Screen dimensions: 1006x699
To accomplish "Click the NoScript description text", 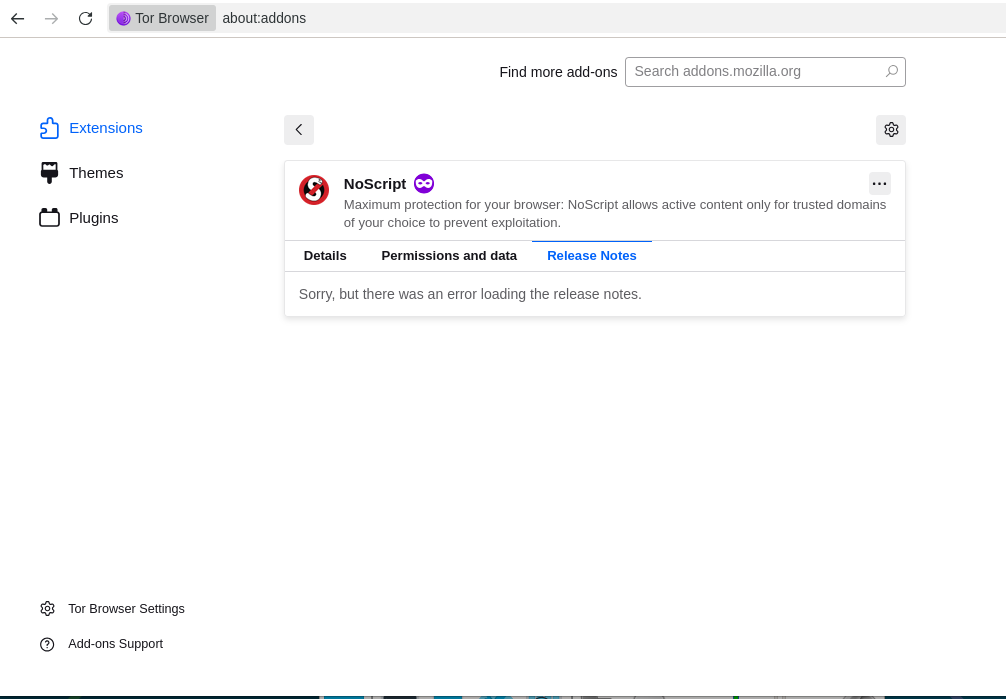I will (615, 214).
